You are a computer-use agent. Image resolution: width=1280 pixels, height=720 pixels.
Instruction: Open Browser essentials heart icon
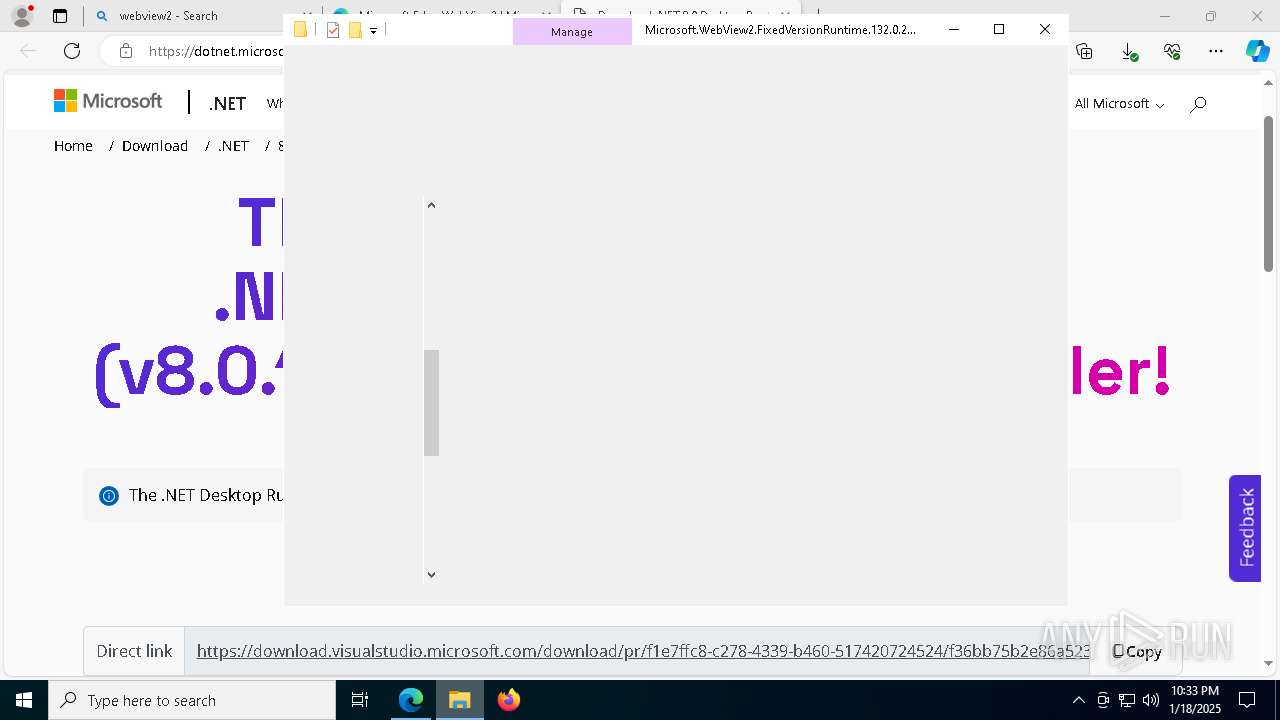(1172, 51)
